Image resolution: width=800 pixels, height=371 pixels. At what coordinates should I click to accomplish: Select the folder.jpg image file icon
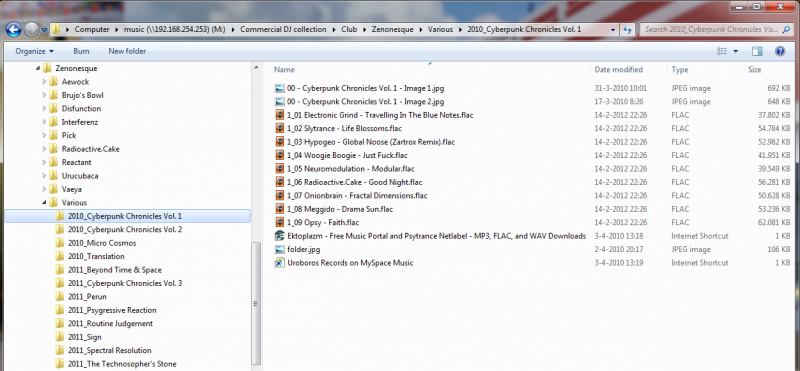tap(279, 250)
